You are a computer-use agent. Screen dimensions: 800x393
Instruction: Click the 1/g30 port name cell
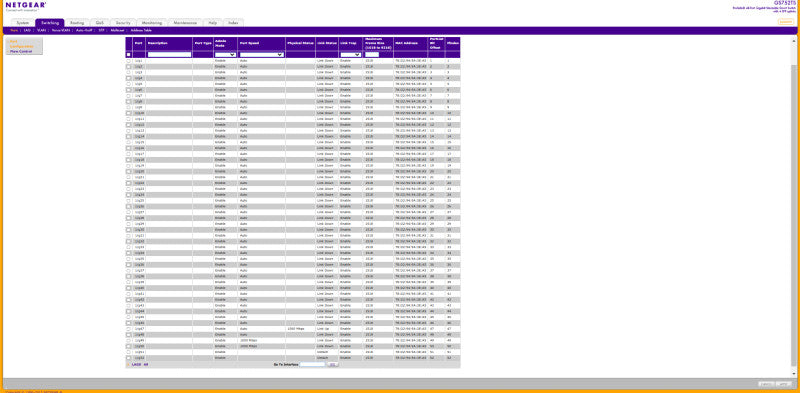pyautogui.click(x=139, y=230)
